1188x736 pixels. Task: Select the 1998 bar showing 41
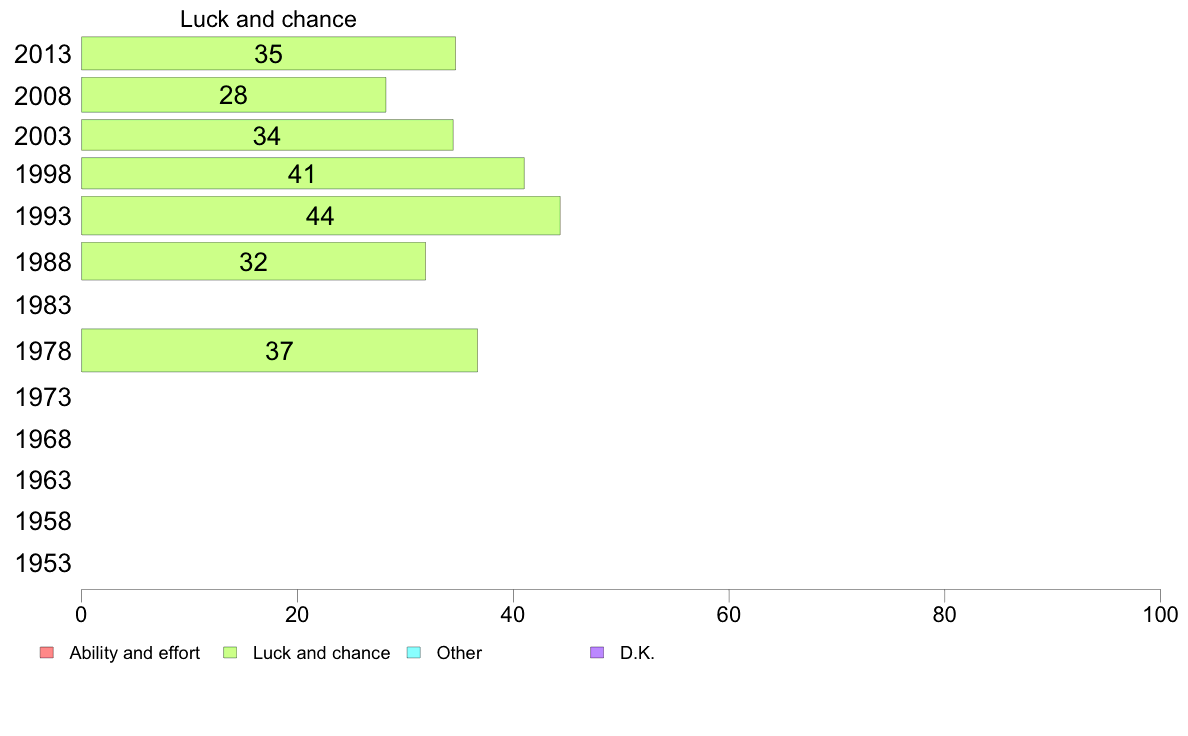(302, 174)
